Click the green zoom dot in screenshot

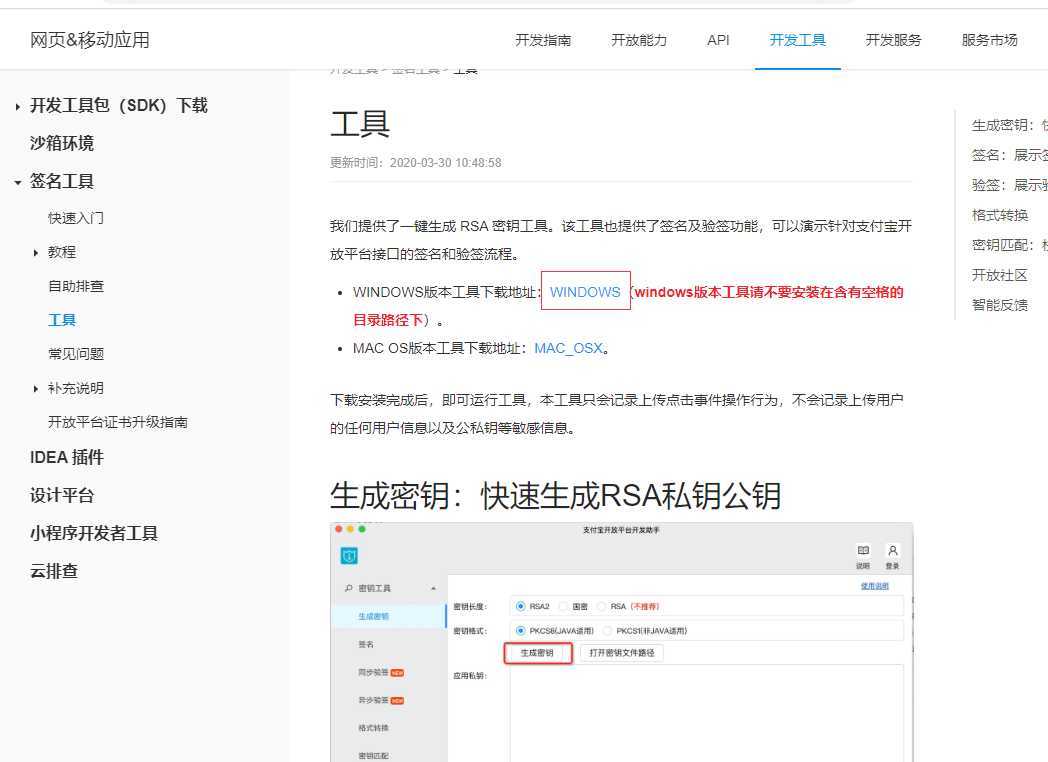click(362, 529)
